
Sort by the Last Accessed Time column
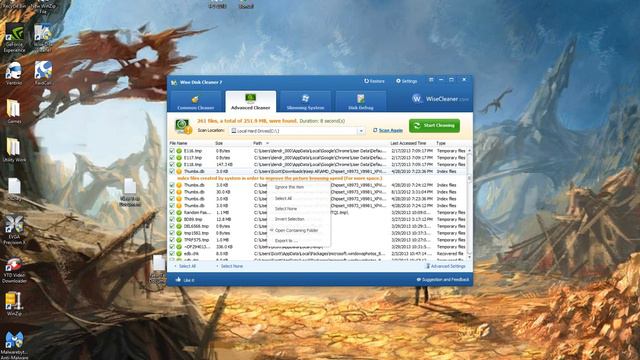[408, 143]
